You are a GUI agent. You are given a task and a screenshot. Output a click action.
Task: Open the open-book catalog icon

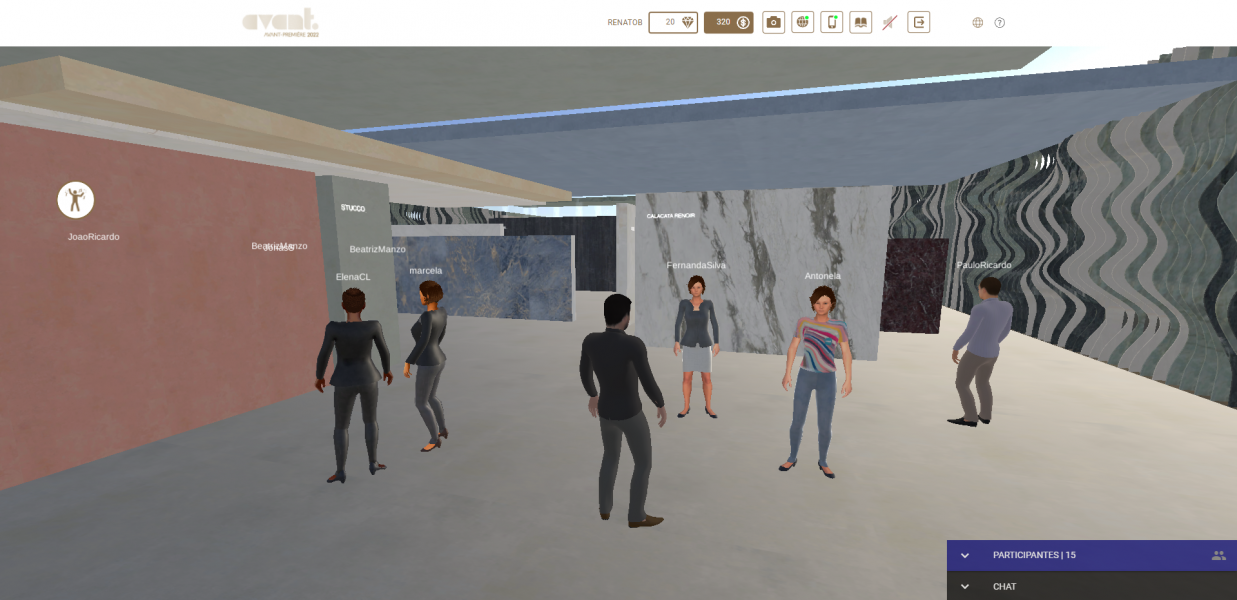click(x=860, y=22)
